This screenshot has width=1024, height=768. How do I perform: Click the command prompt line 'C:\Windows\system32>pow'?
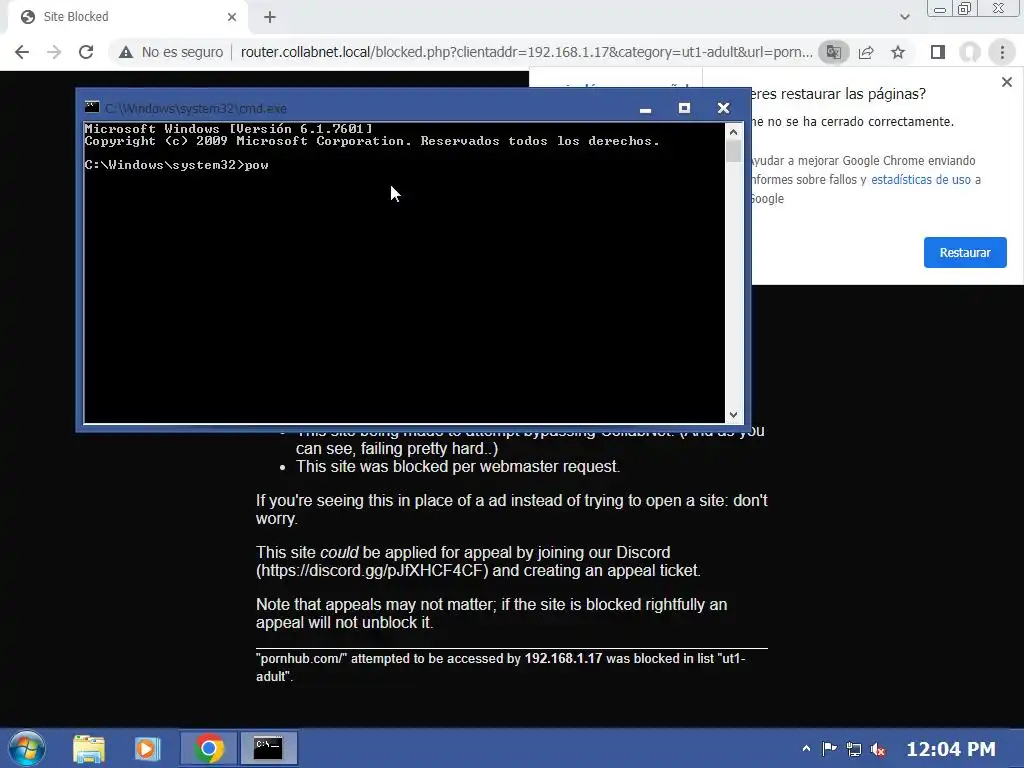176,165
